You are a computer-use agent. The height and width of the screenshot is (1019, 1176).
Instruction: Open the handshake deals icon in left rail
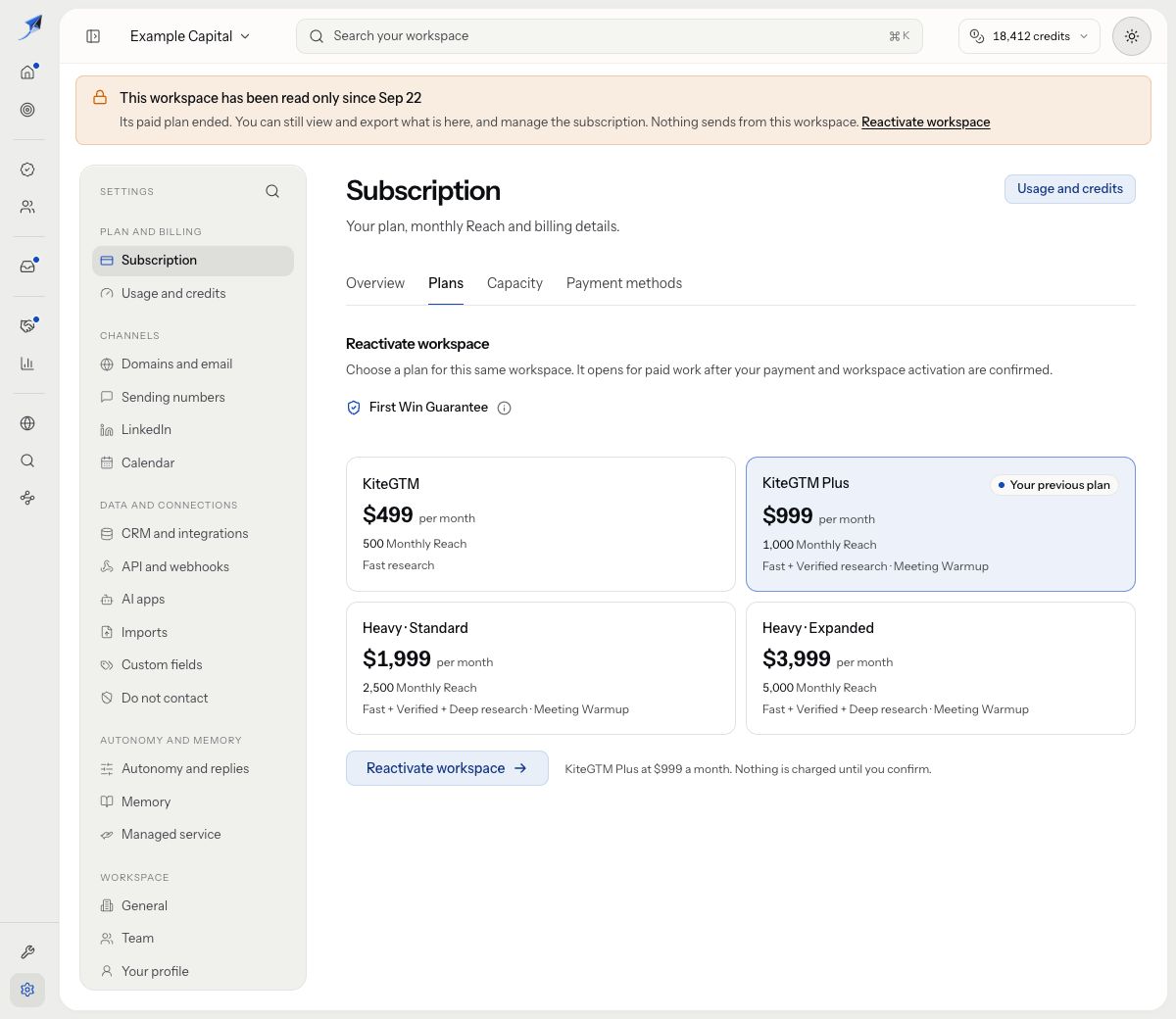[x=27, y=326]
